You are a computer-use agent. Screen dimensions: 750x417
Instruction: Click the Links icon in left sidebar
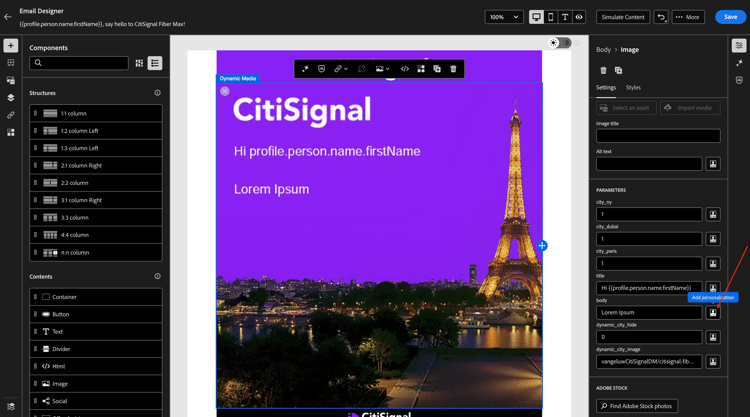pyautogui.click(x=11, y=115)
